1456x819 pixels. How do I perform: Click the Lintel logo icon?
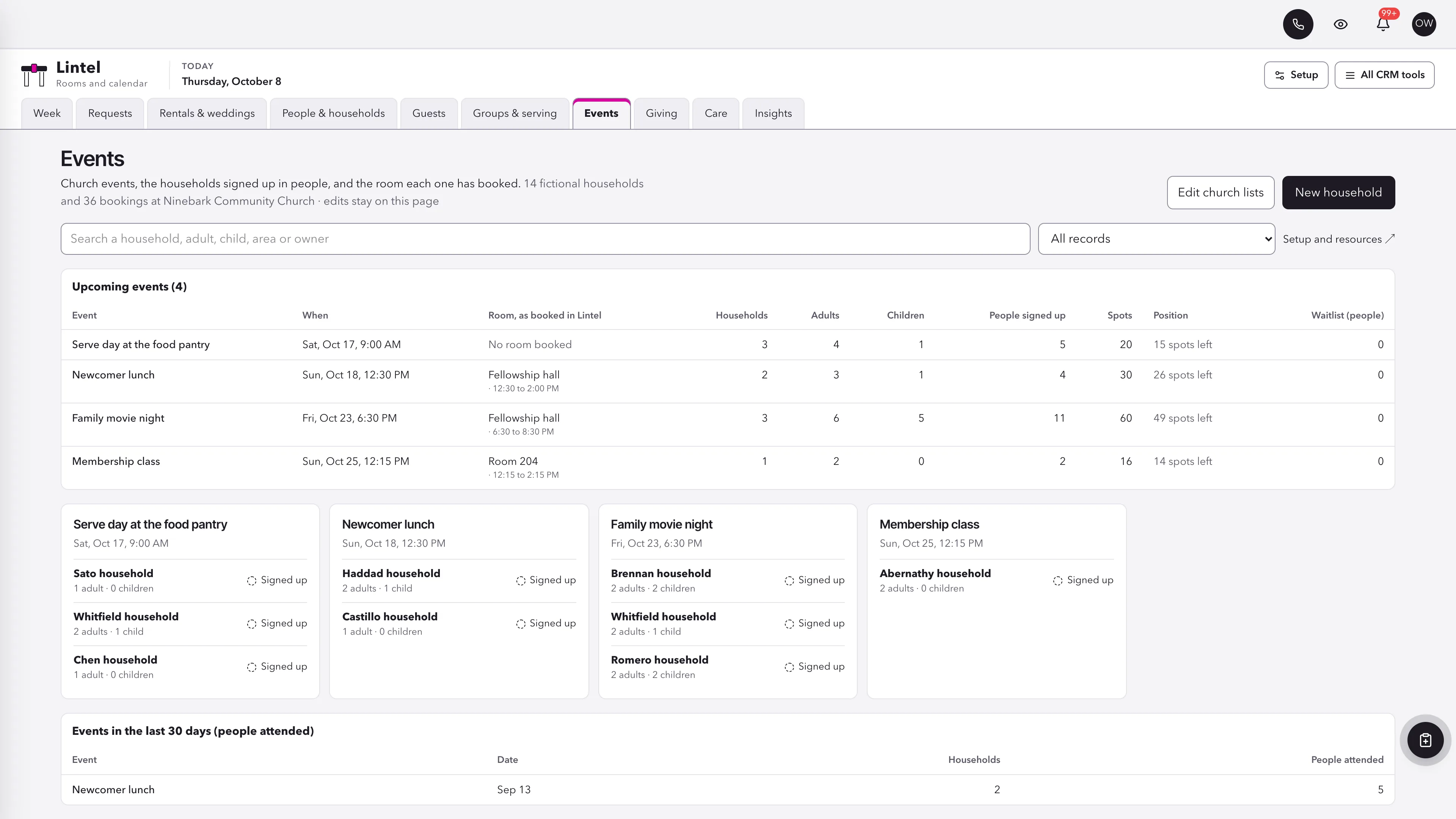(34, 75)
